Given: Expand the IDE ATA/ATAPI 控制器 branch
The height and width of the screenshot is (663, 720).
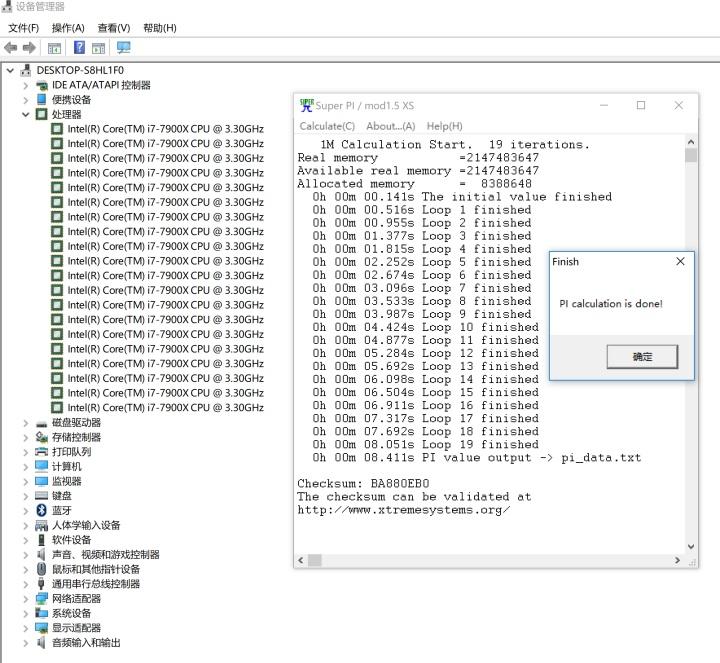Looking at the screenshot, I should click(26, 85).
